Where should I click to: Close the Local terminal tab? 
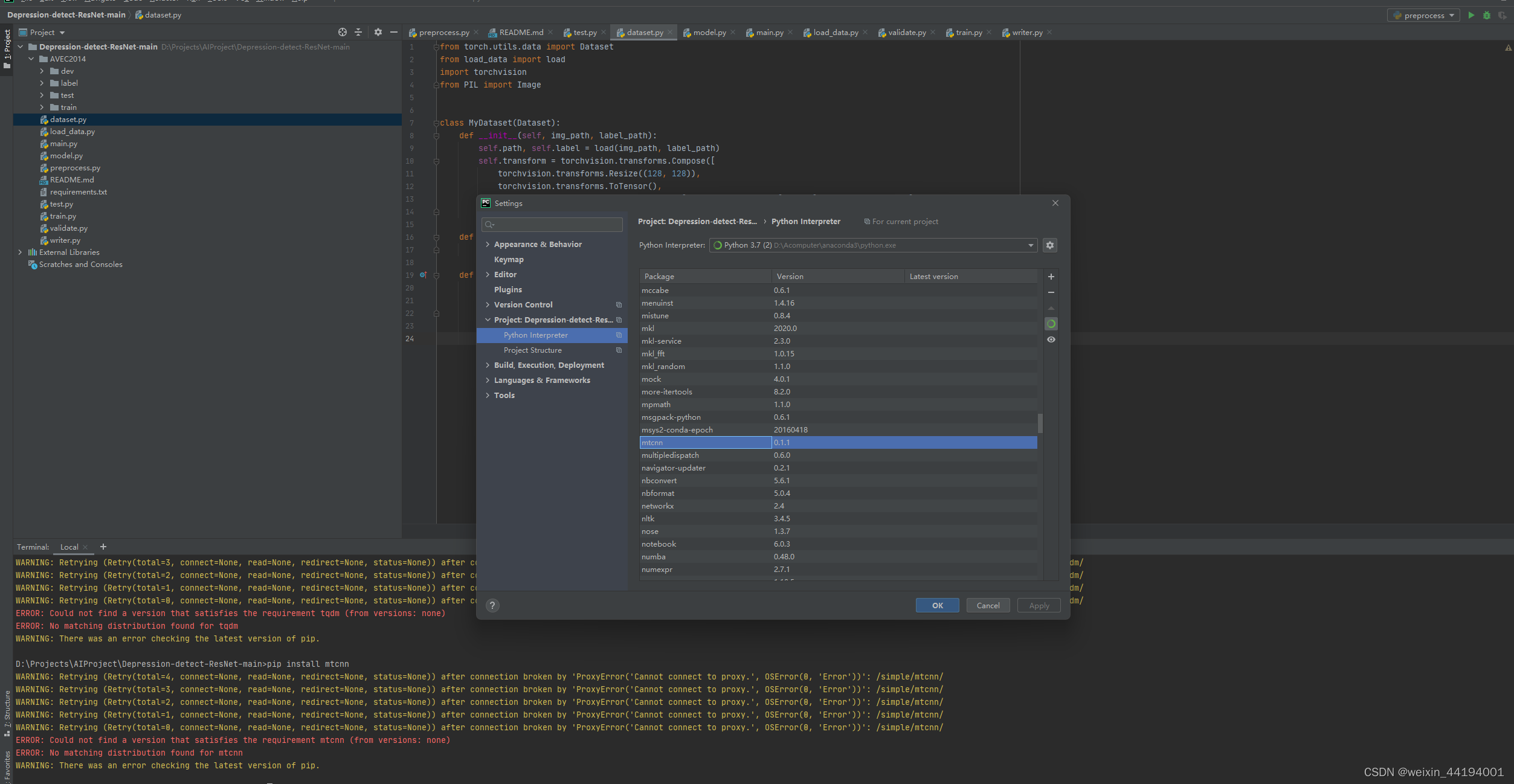pos(85,547)
